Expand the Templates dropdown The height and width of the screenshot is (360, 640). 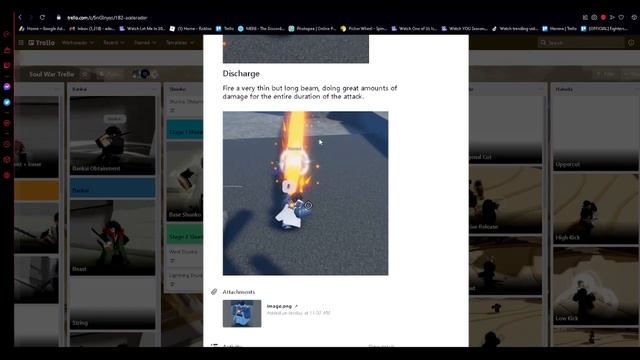(180, 42)
